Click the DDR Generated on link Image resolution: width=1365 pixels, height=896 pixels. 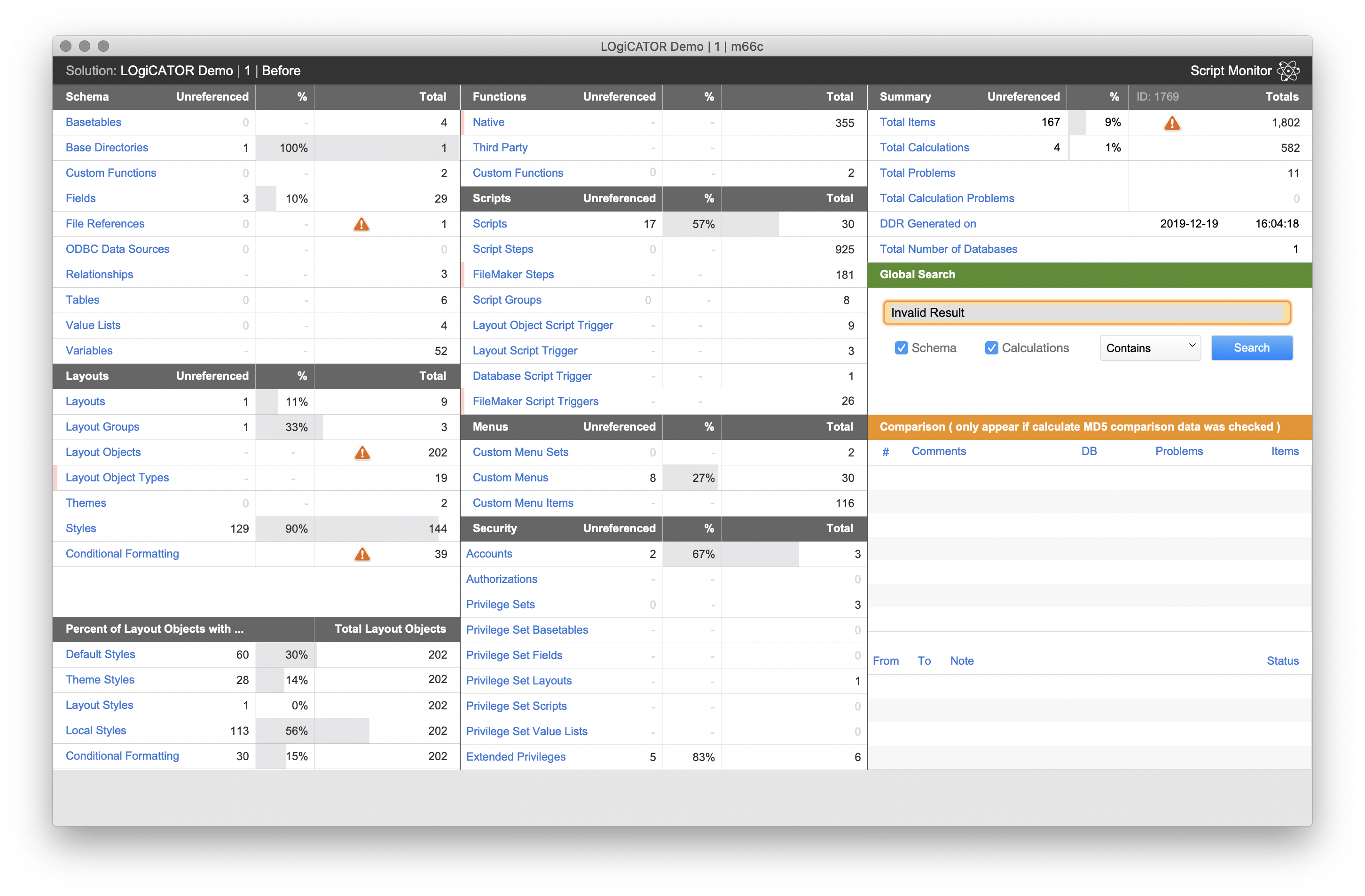pyautogui.click(x=927, y=224)
